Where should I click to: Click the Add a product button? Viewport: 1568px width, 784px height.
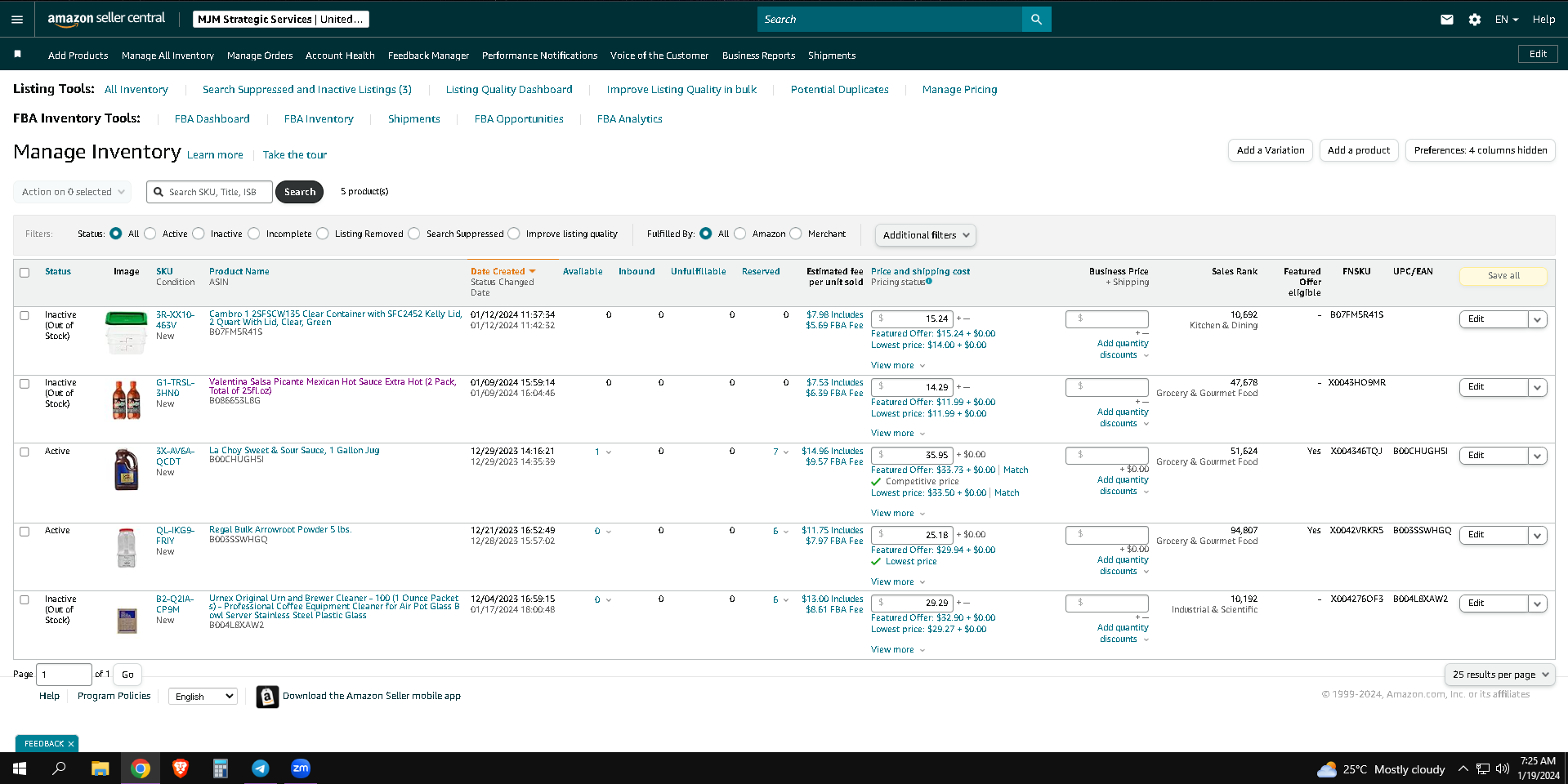point(1359,150)
